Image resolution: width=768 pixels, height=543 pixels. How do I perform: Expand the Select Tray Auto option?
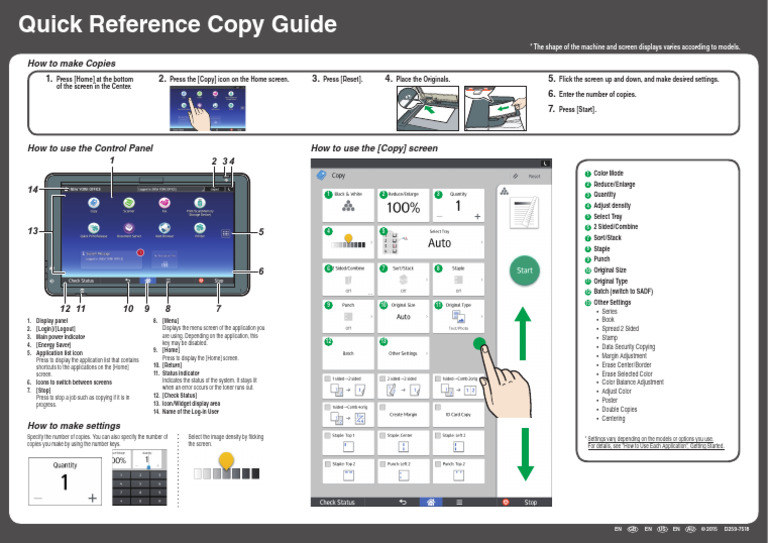[x=431, y=242]
